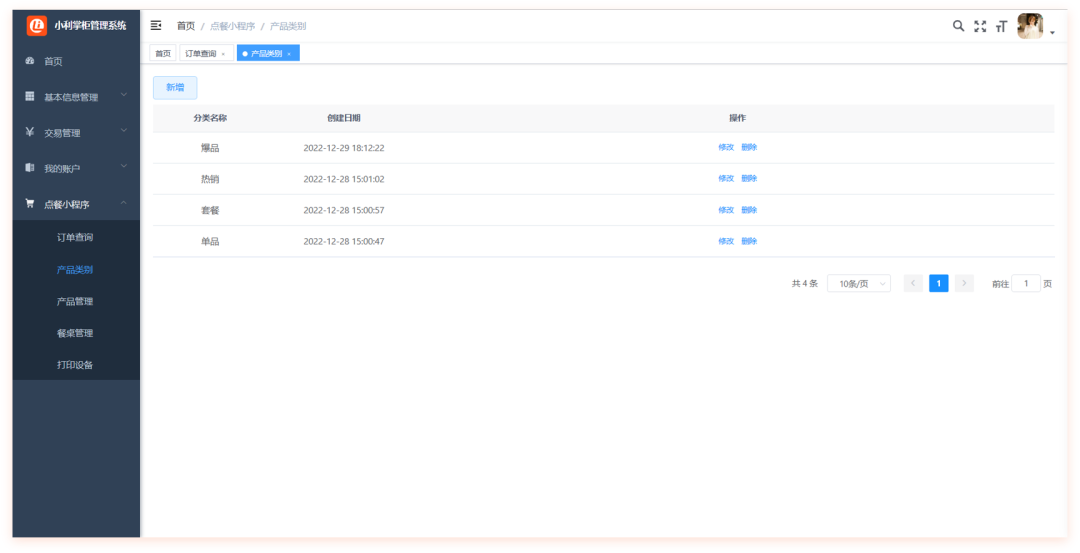Click date 2022-12-28 15:00:57
This screenshot has width=1080, height=553.
[344, 210]
